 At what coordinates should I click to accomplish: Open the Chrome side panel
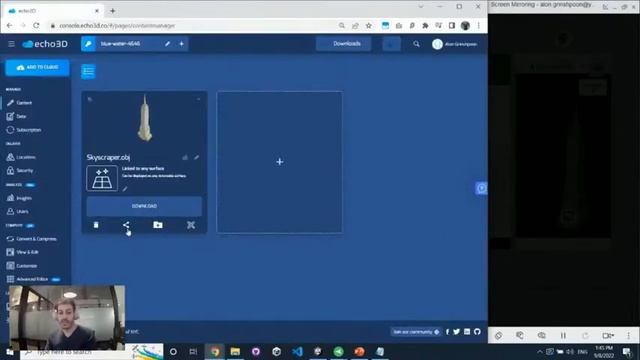tap(452, 26)
